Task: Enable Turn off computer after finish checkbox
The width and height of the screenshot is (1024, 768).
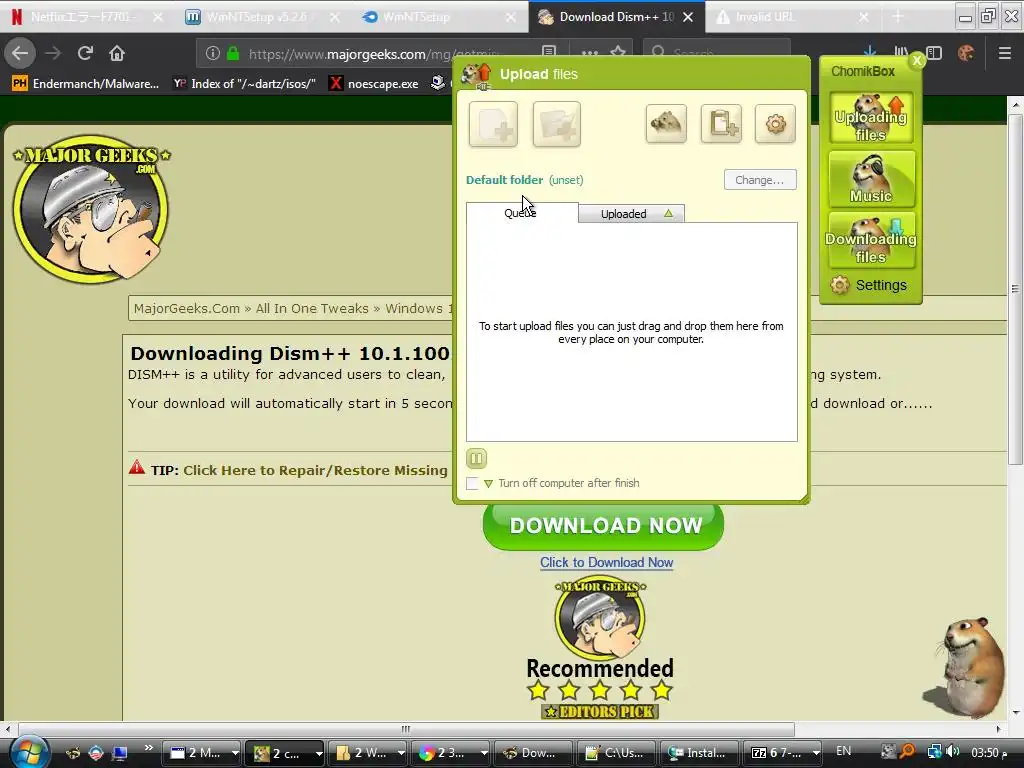Action: pyautogui.click(x=472, y=483)
